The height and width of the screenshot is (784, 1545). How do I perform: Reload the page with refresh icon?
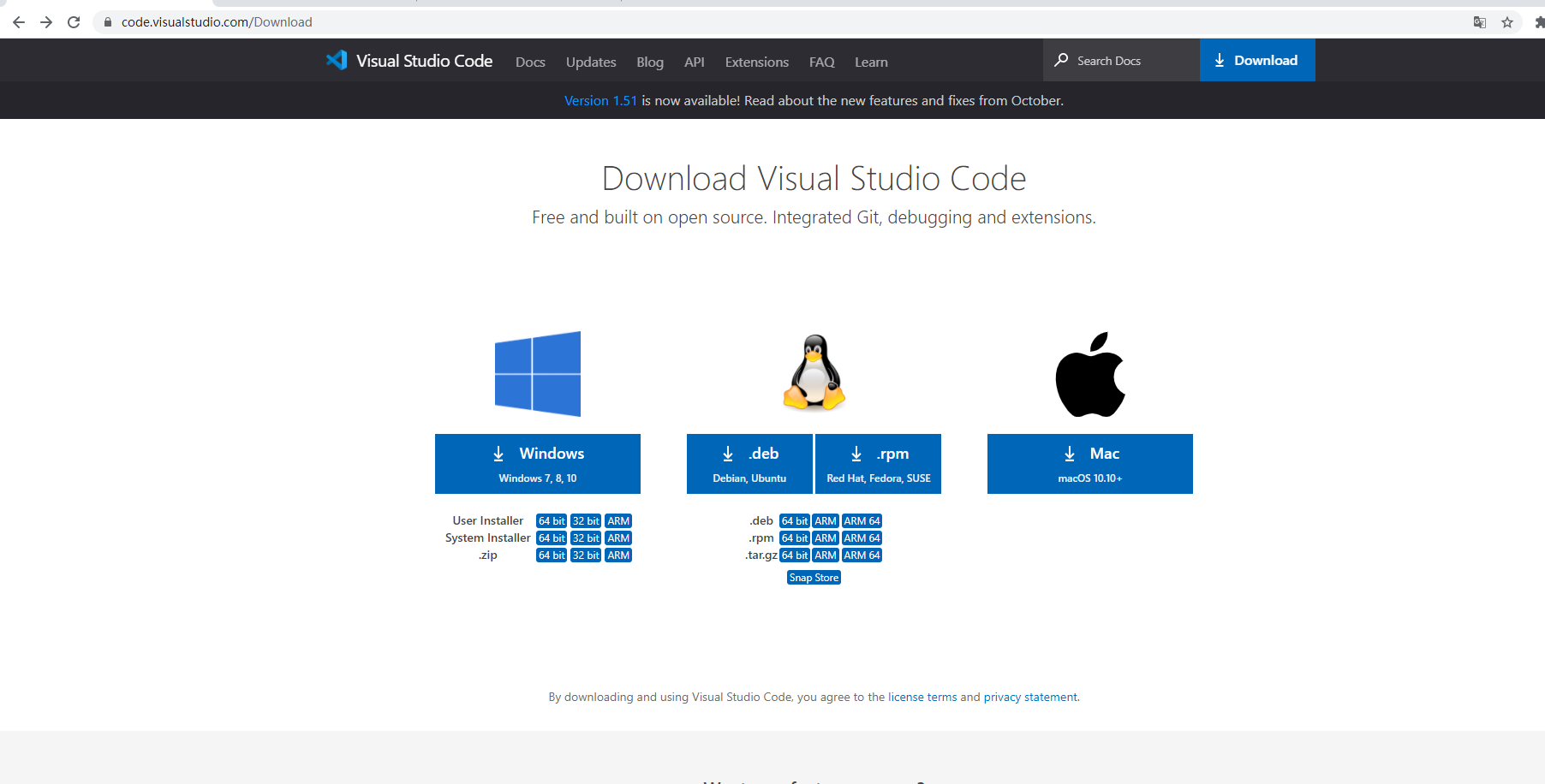click(x=74, y=22)
